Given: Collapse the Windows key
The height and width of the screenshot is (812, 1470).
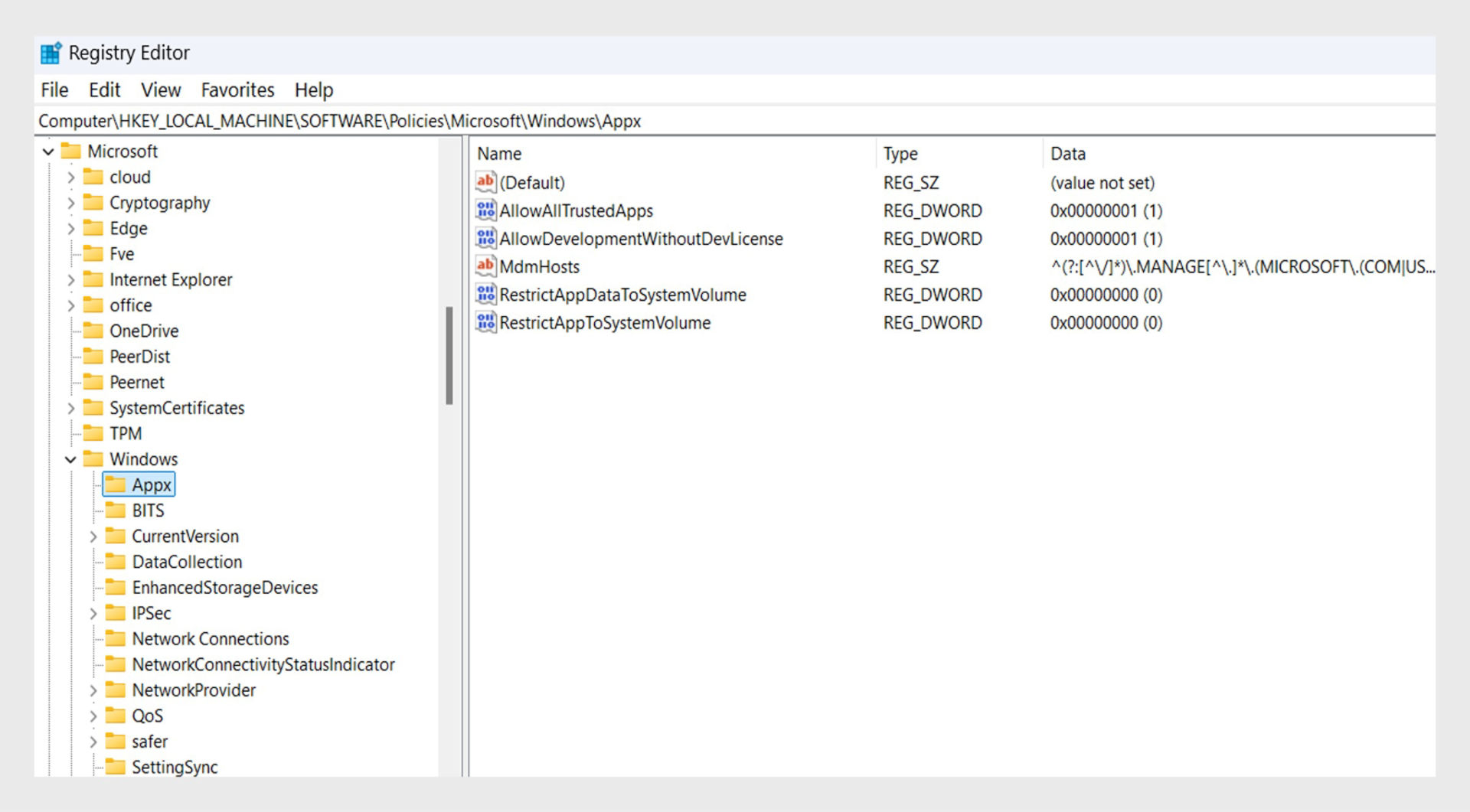Looking at the screenshot, I should click(70, 458).
